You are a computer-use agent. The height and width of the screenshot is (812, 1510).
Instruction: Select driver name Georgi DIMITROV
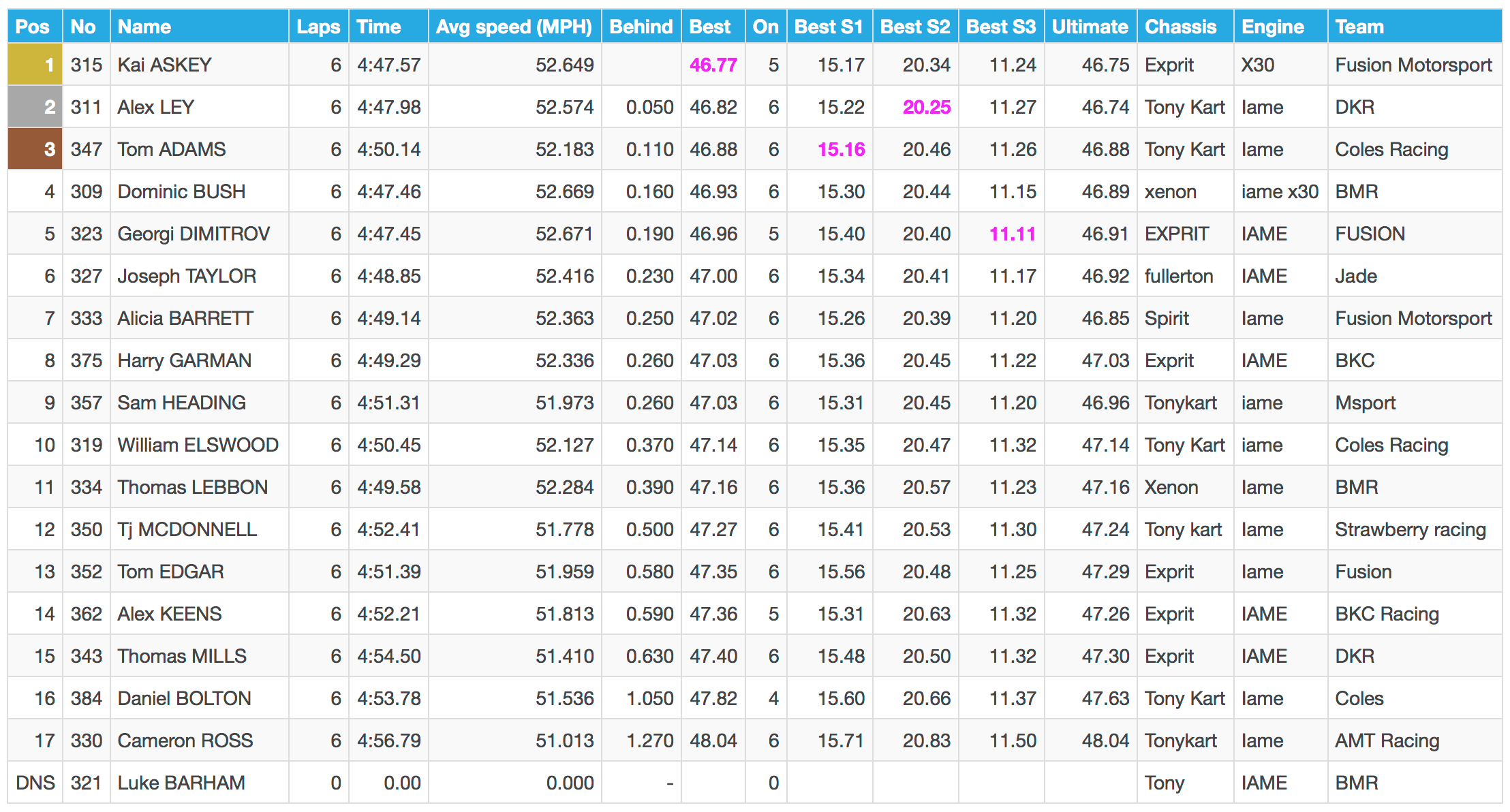click(194, 234)
